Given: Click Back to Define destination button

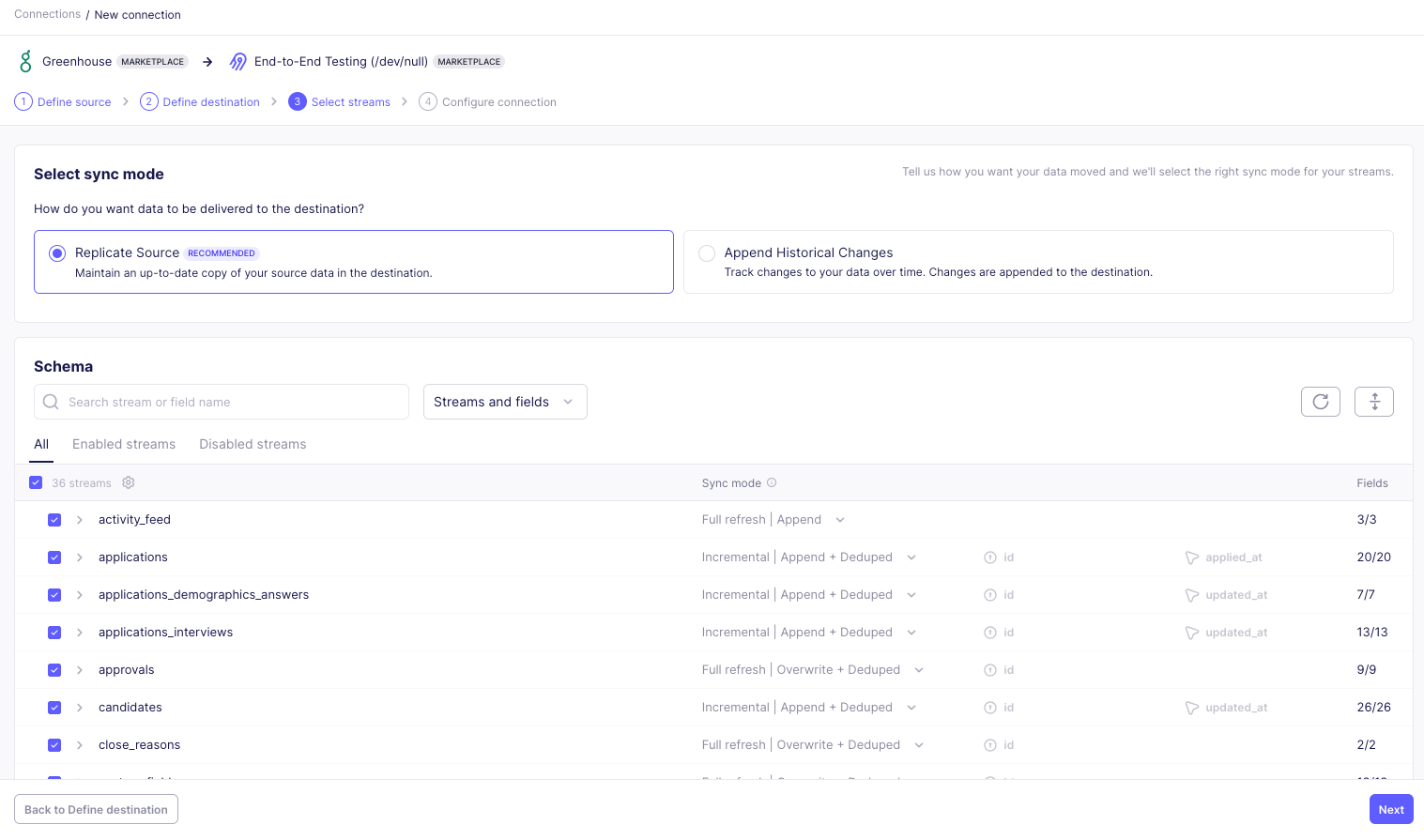Looking at the screenshot, I should pyautogui.click(x=96, y=809).
